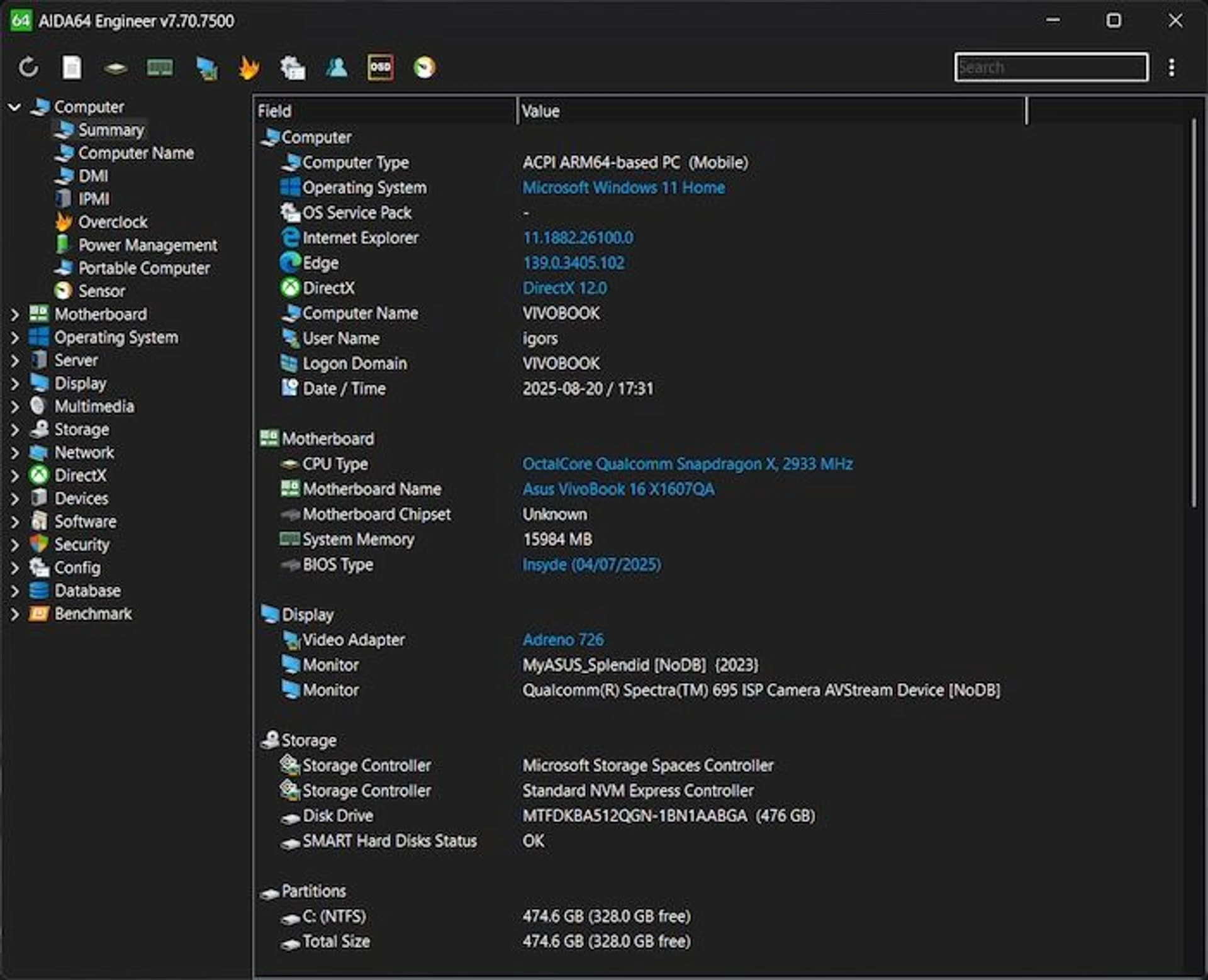
Task: Click the Edge row browser icon
Action: (x=290, y=263)
